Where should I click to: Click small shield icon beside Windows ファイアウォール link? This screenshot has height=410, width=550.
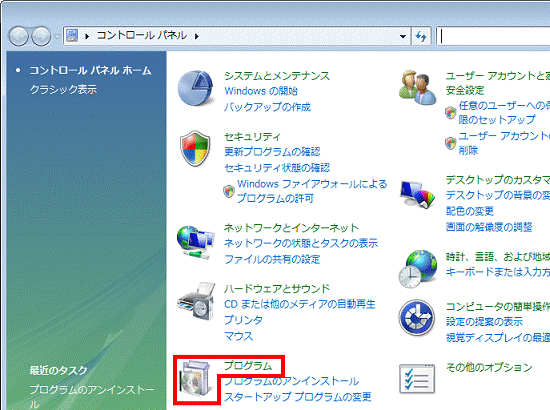pos(229,191)
